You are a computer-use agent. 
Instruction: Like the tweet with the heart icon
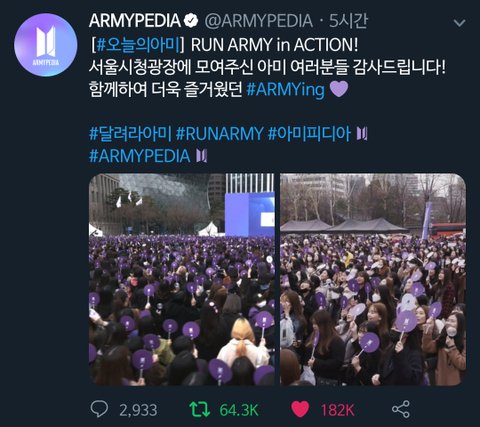point(300,409)
